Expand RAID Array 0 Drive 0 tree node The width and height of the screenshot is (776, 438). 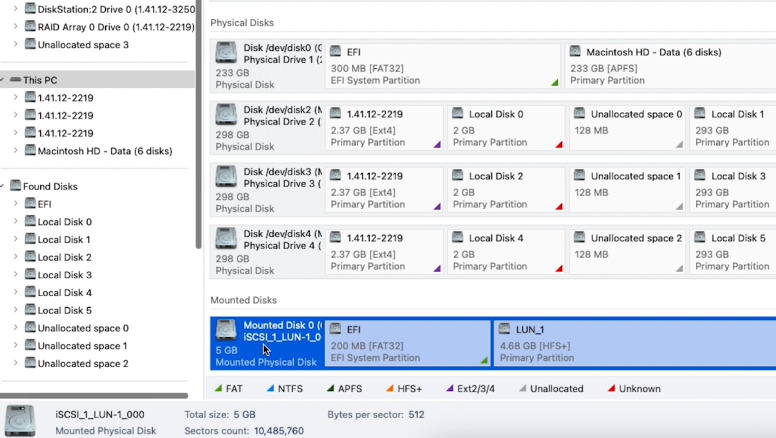tap(15, 26)
